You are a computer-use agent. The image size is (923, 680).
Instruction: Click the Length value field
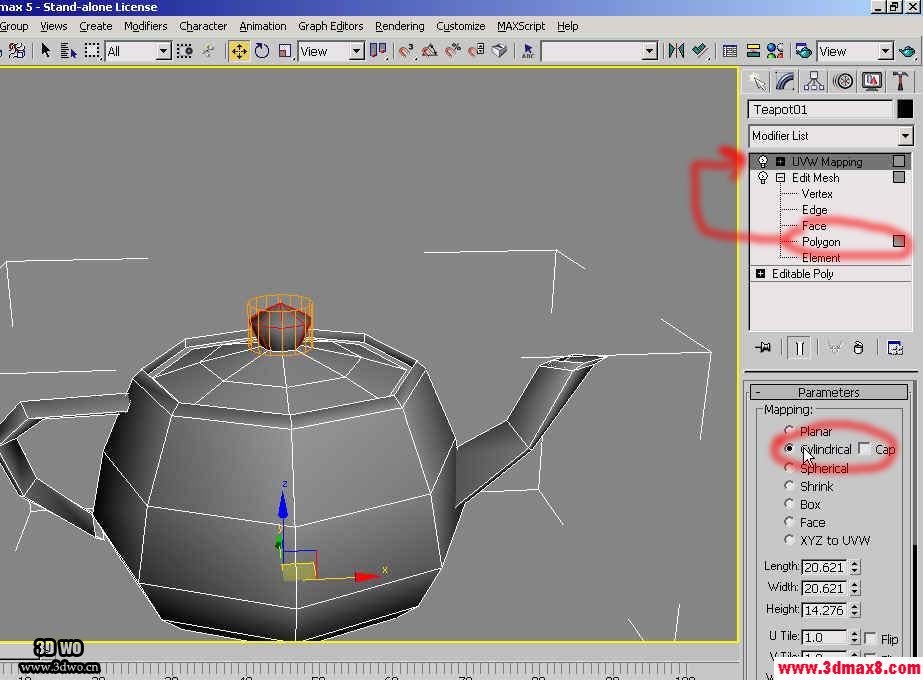click(x=824, y=567)
